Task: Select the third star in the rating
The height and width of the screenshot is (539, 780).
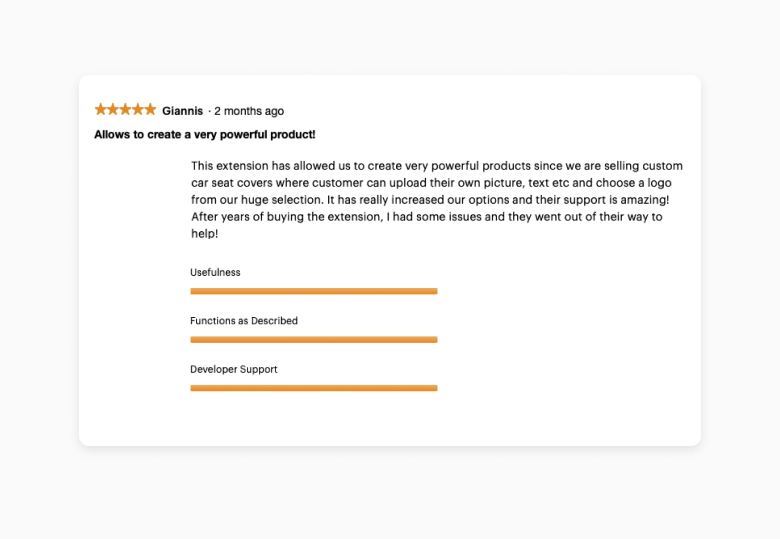Action: click(x=126, y=110)
